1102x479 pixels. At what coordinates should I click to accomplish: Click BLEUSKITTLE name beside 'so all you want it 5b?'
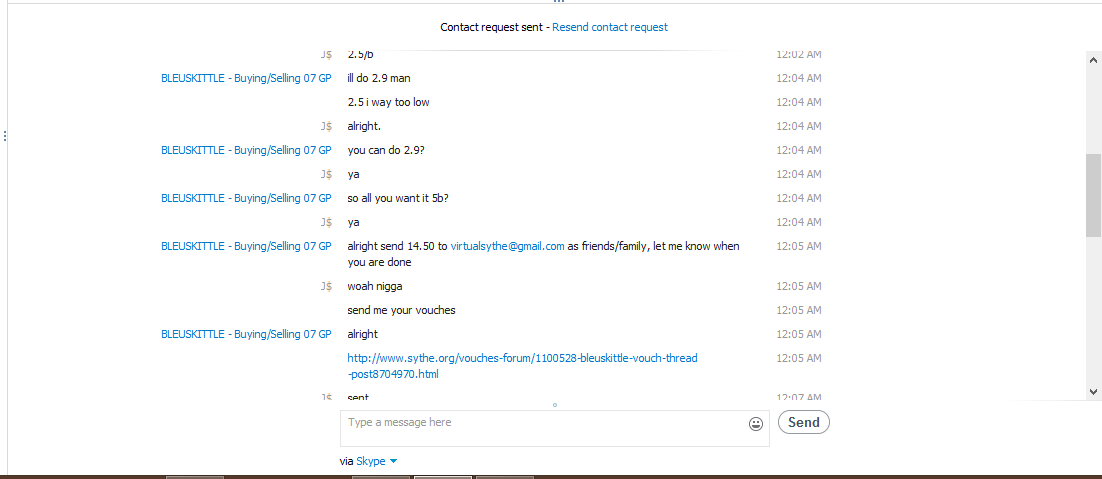coord(246,198)
